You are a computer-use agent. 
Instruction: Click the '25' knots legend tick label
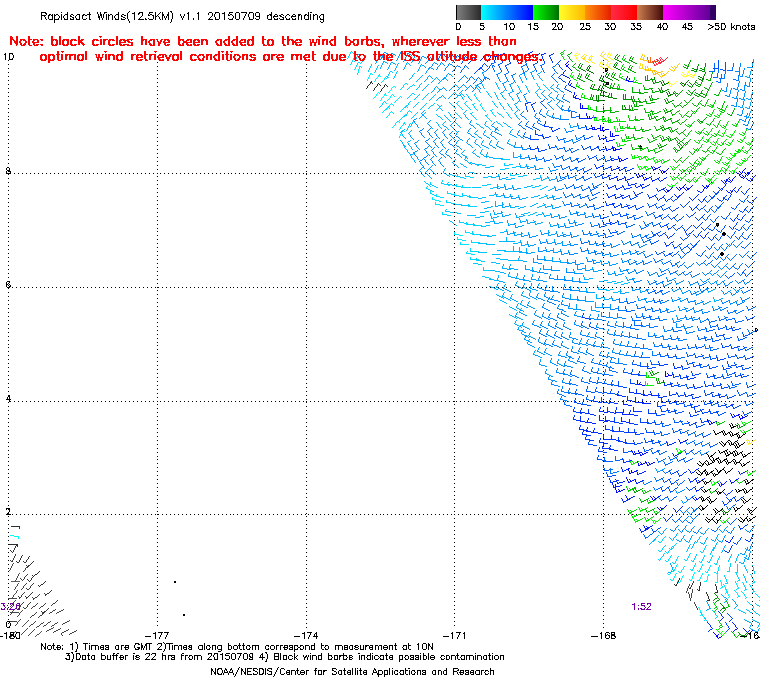(x=585, y=27)
